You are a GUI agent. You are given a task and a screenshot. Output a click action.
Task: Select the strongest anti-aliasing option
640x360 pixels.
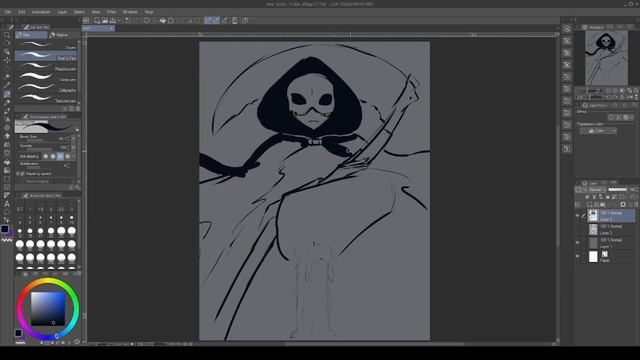click(x=68, y=156)
